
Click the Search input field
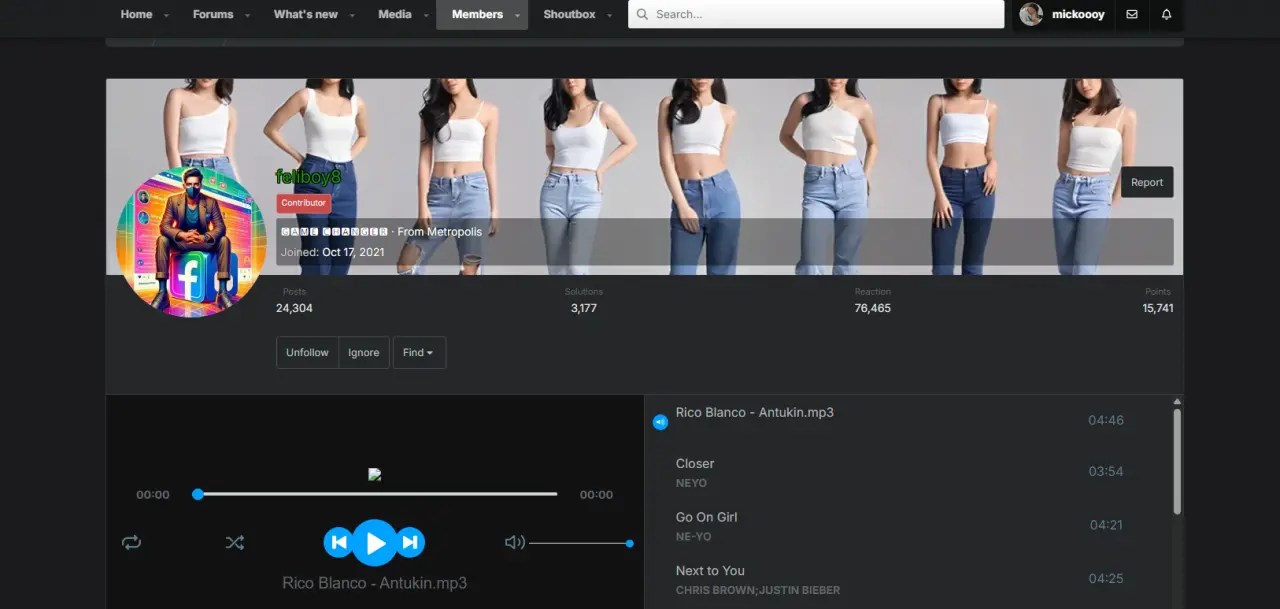816,14
